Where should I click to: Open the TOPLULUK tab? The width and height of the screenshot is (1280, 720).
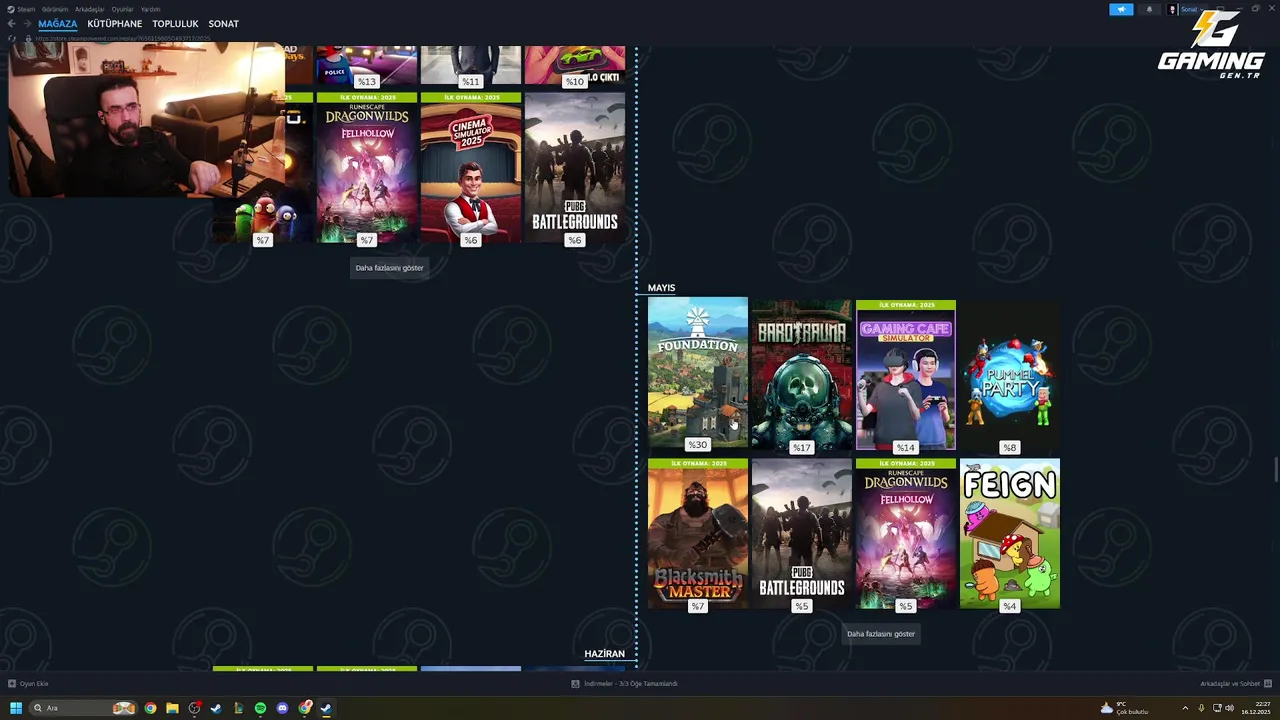[175, 24]
